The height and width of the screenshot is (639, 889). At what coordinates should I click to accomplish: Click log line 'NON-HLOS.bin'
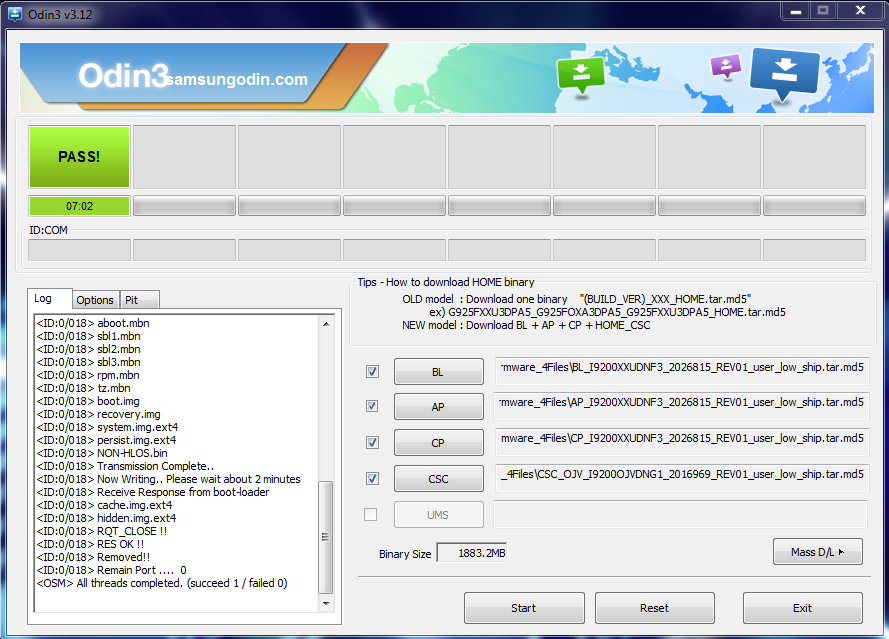pos(102,454)
